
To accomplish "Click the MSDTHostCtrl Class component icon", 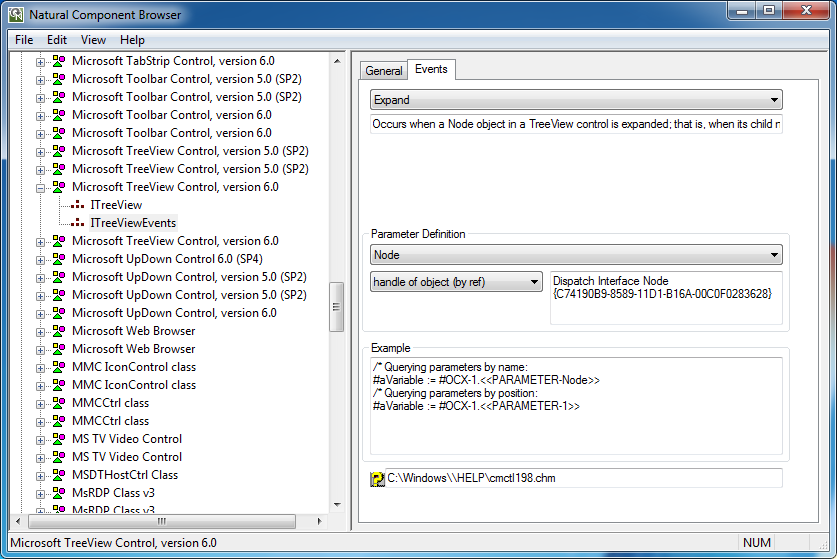I will coord(59,475).
